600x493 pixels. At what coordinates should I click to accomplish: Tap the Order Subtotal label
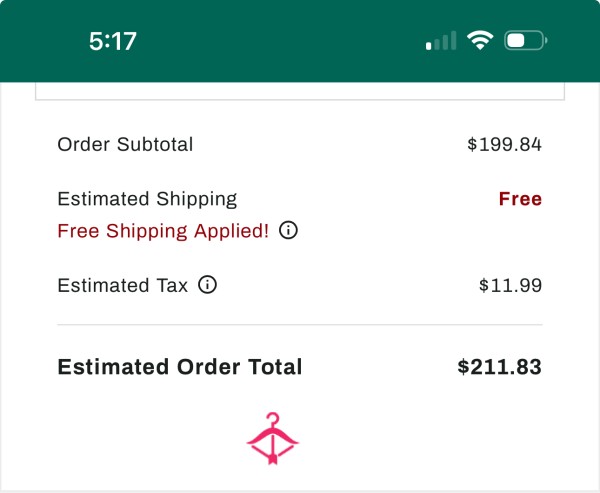click(x=125, y=144)
